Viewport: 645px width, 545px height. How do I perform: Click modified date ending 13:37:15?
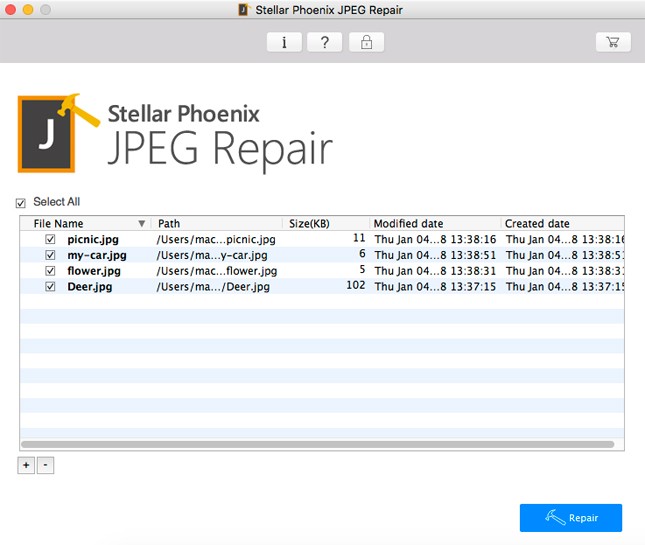point(435,286)
